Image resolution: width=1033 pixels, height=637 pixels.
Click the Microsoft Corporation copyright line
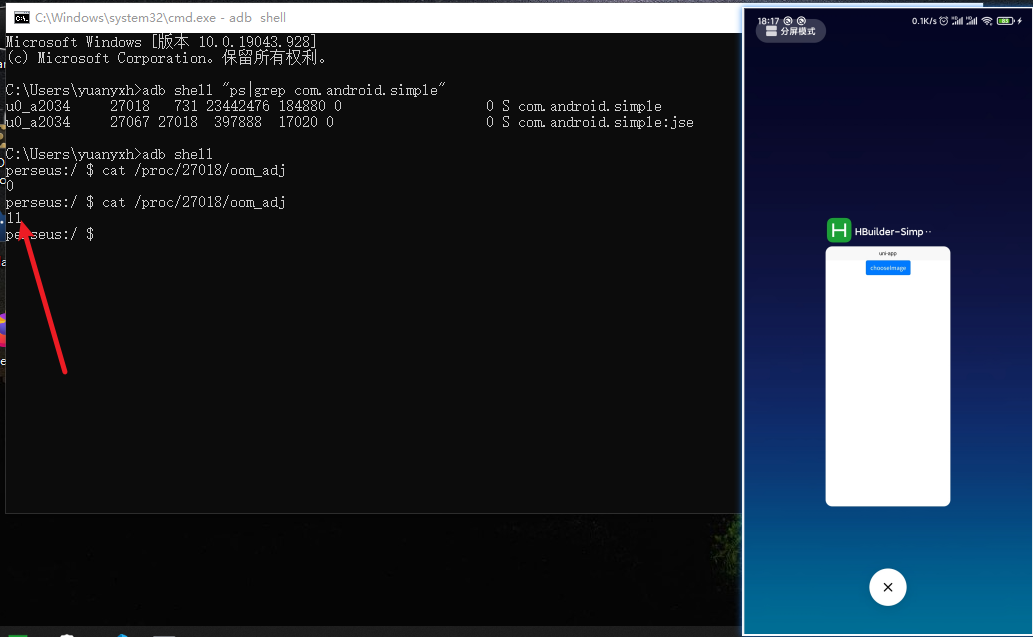(166, 58)
